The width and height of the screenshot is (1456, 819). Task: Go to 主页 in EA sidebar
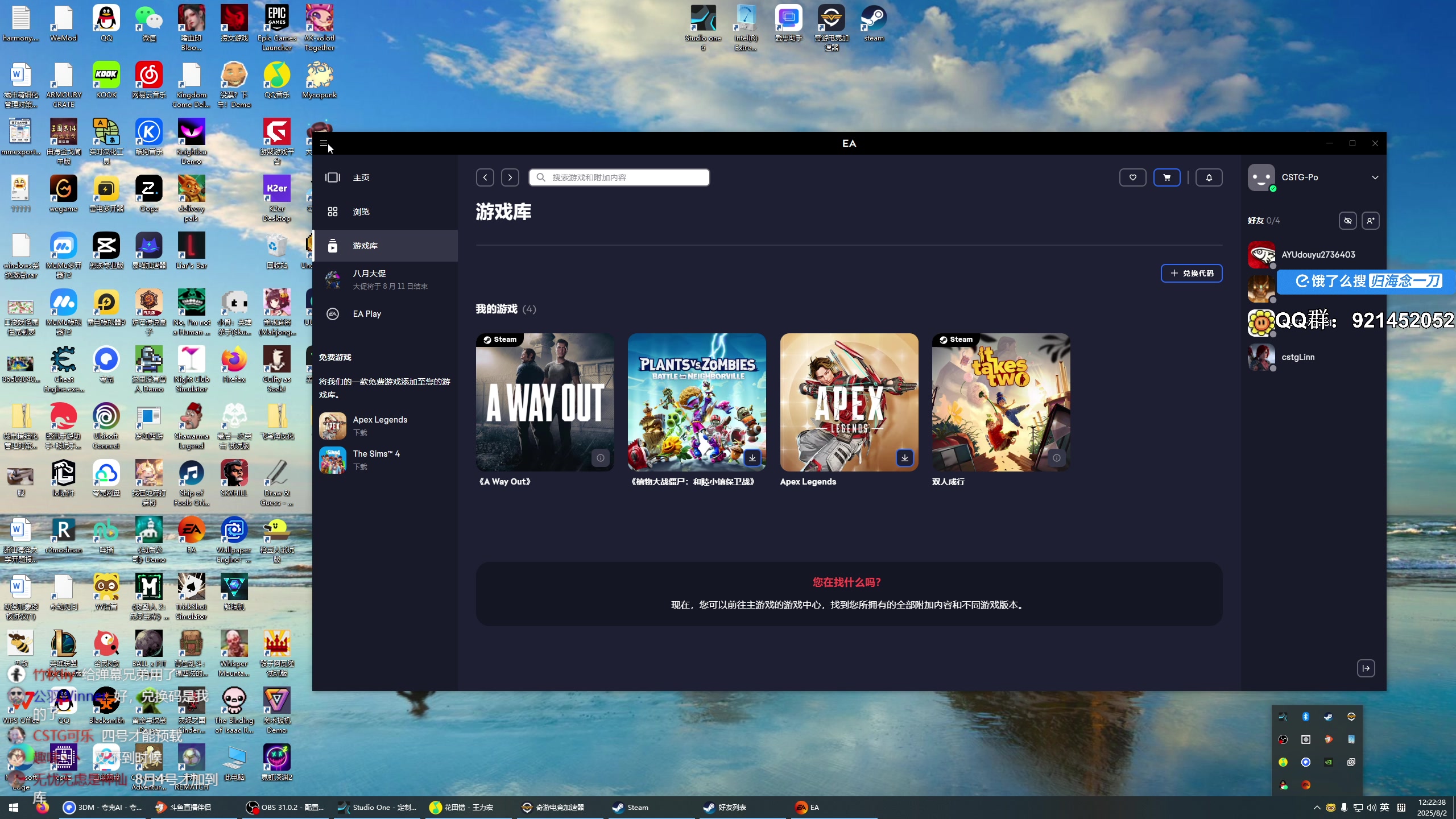click(385, 177)
